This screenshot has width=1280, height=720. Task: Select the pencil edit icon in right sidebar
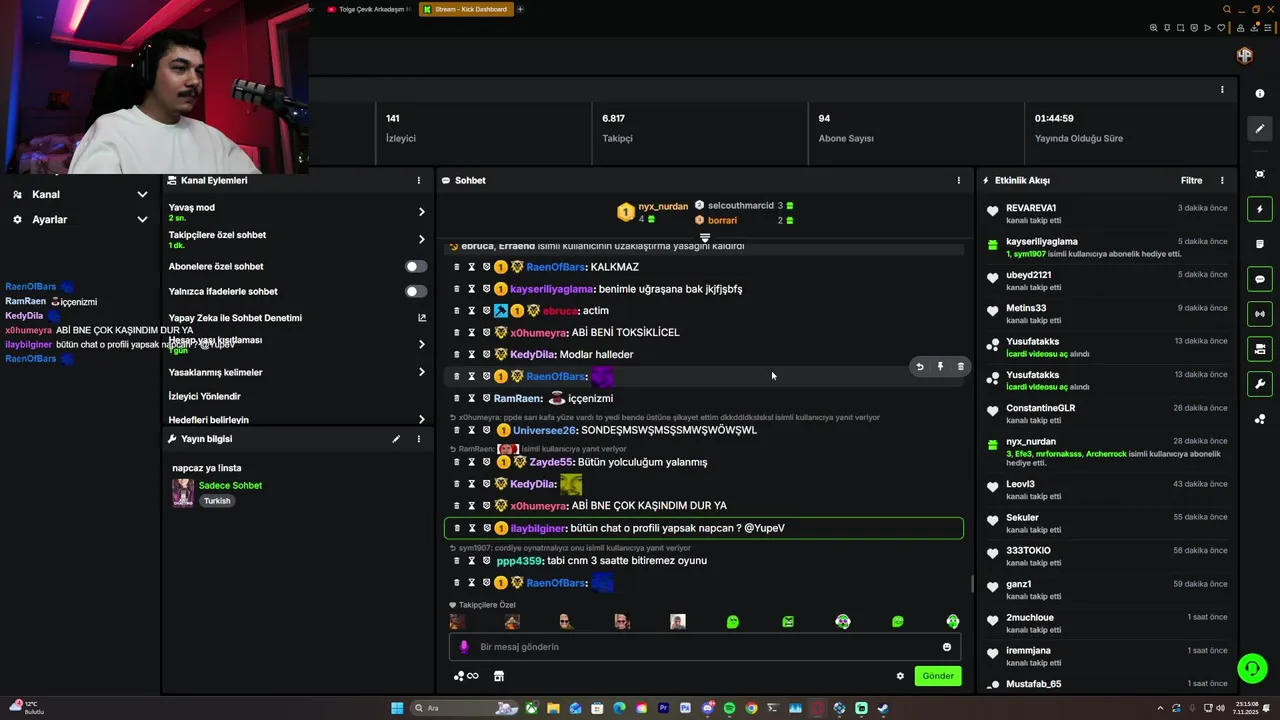[1259, 128]
